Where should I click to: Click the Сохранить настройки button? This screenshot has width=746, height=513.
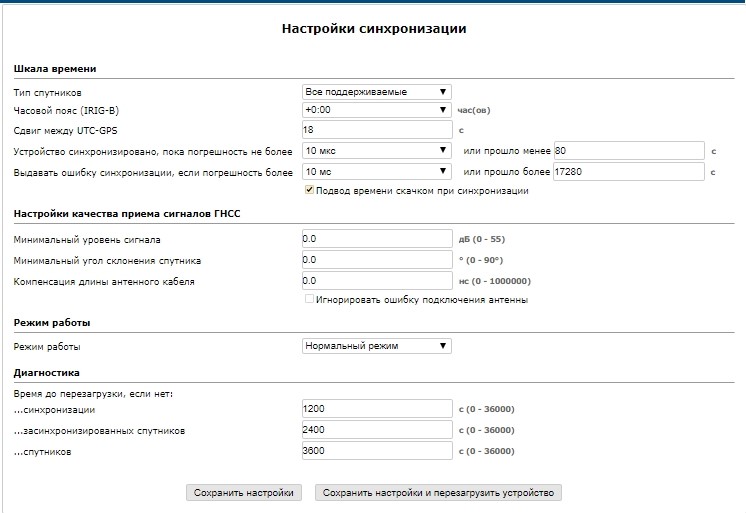point(245,493)
